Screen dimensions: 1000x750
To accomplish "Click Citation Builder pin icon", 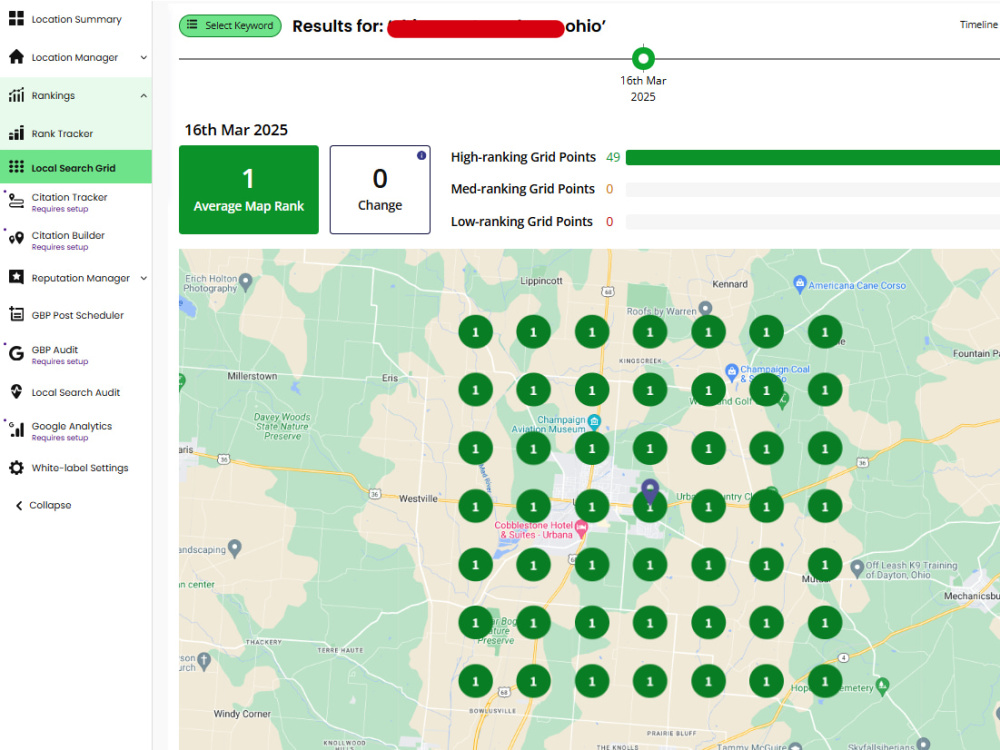I will (16, 239).
